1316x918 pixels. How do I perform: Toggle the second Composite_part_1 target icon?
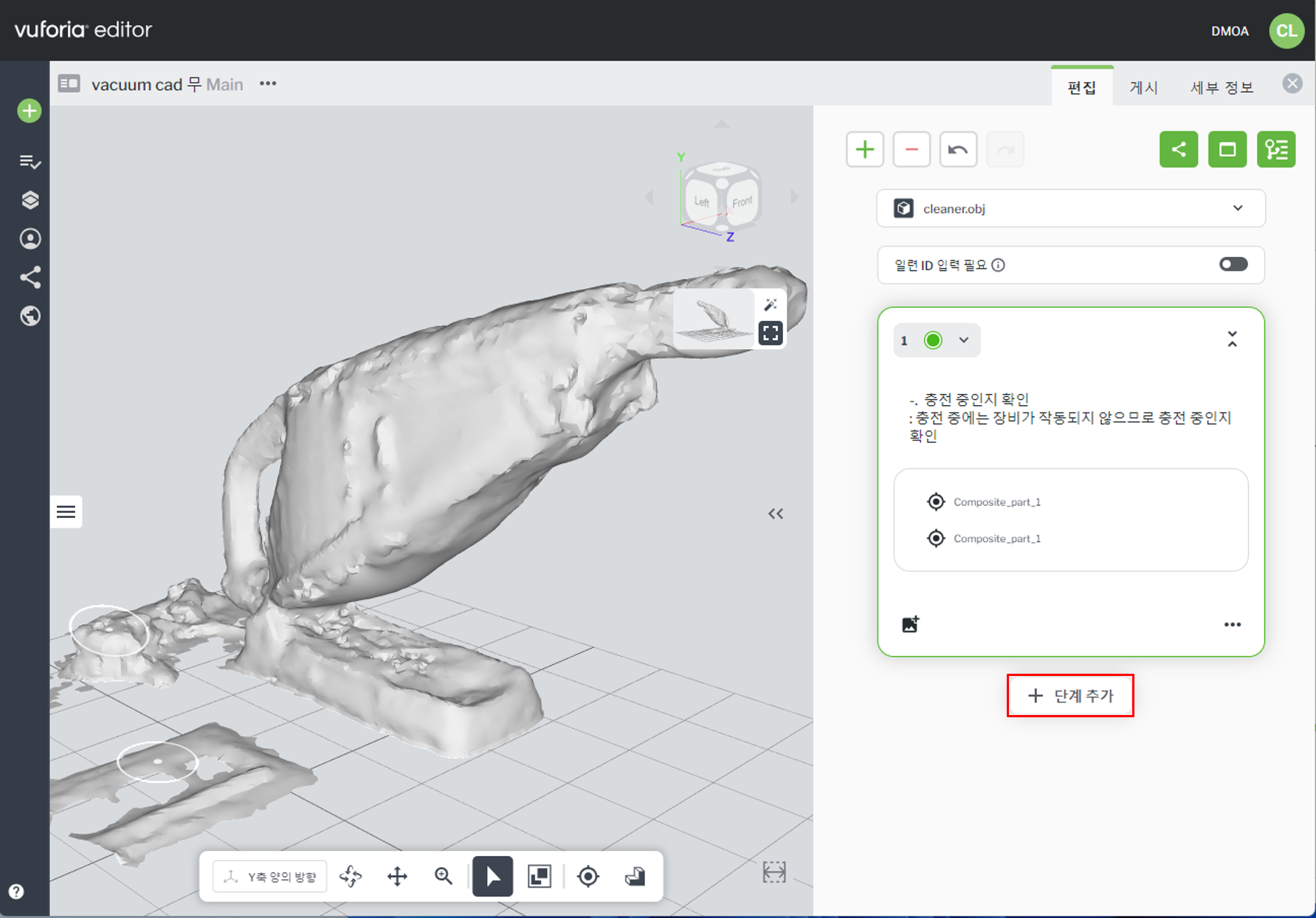pos(936,539)
